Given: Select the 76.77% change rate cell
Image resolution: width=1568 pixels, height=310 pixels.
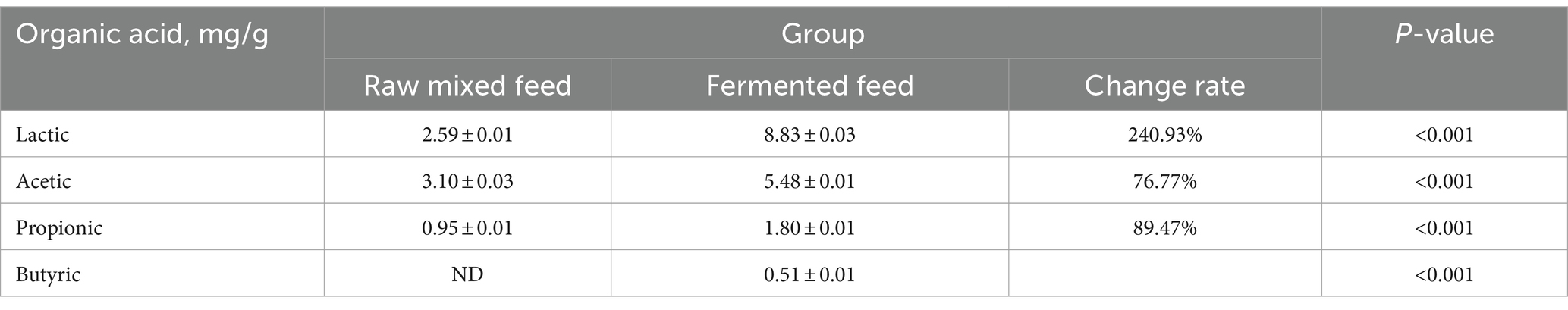Looking at the screenshot, I should (1164, 181).
